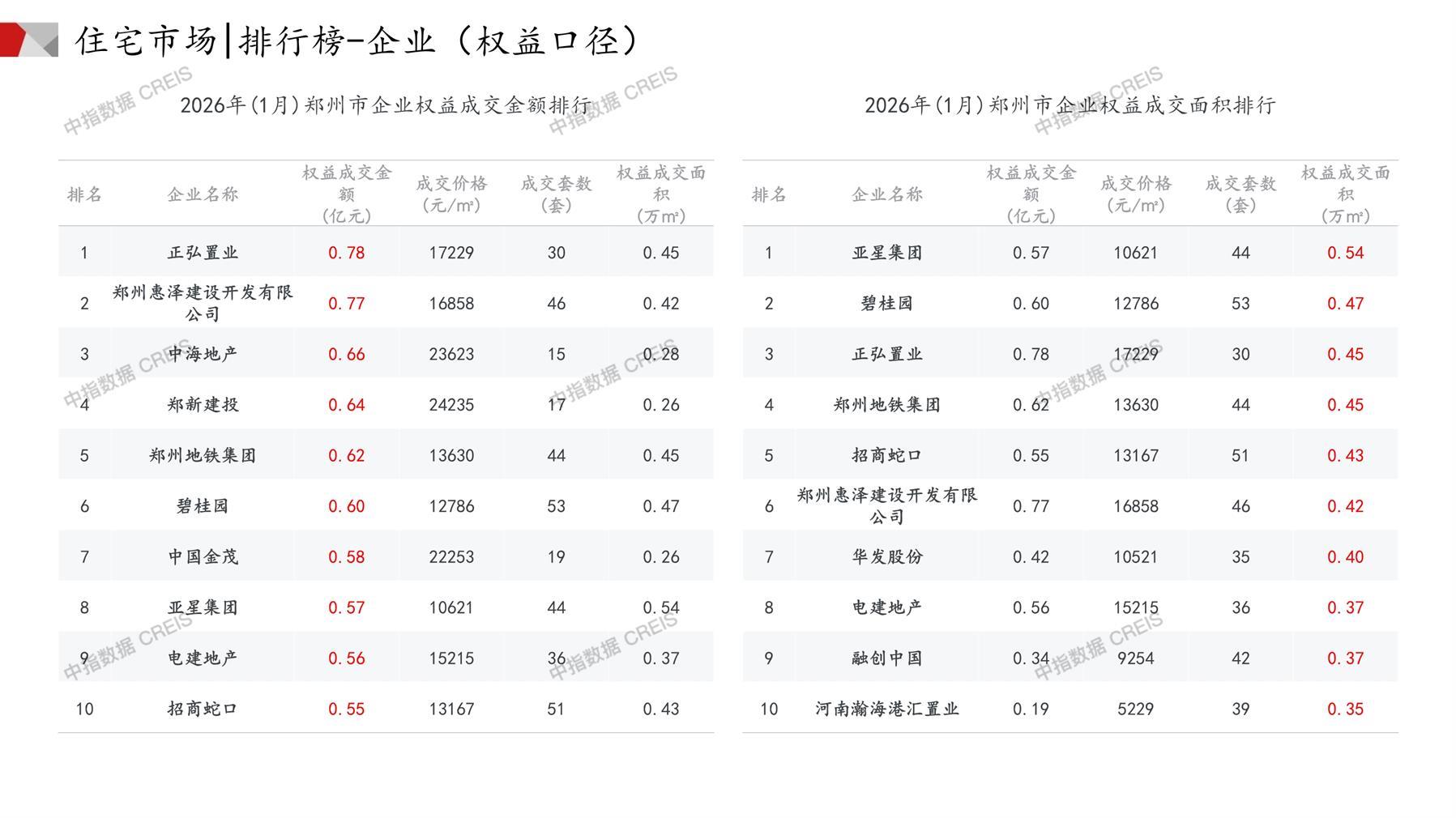The height and width of the screenshot is (818, 1456).
Task: Click the 中国金茂 row name
Action: (x=203, y=557)
